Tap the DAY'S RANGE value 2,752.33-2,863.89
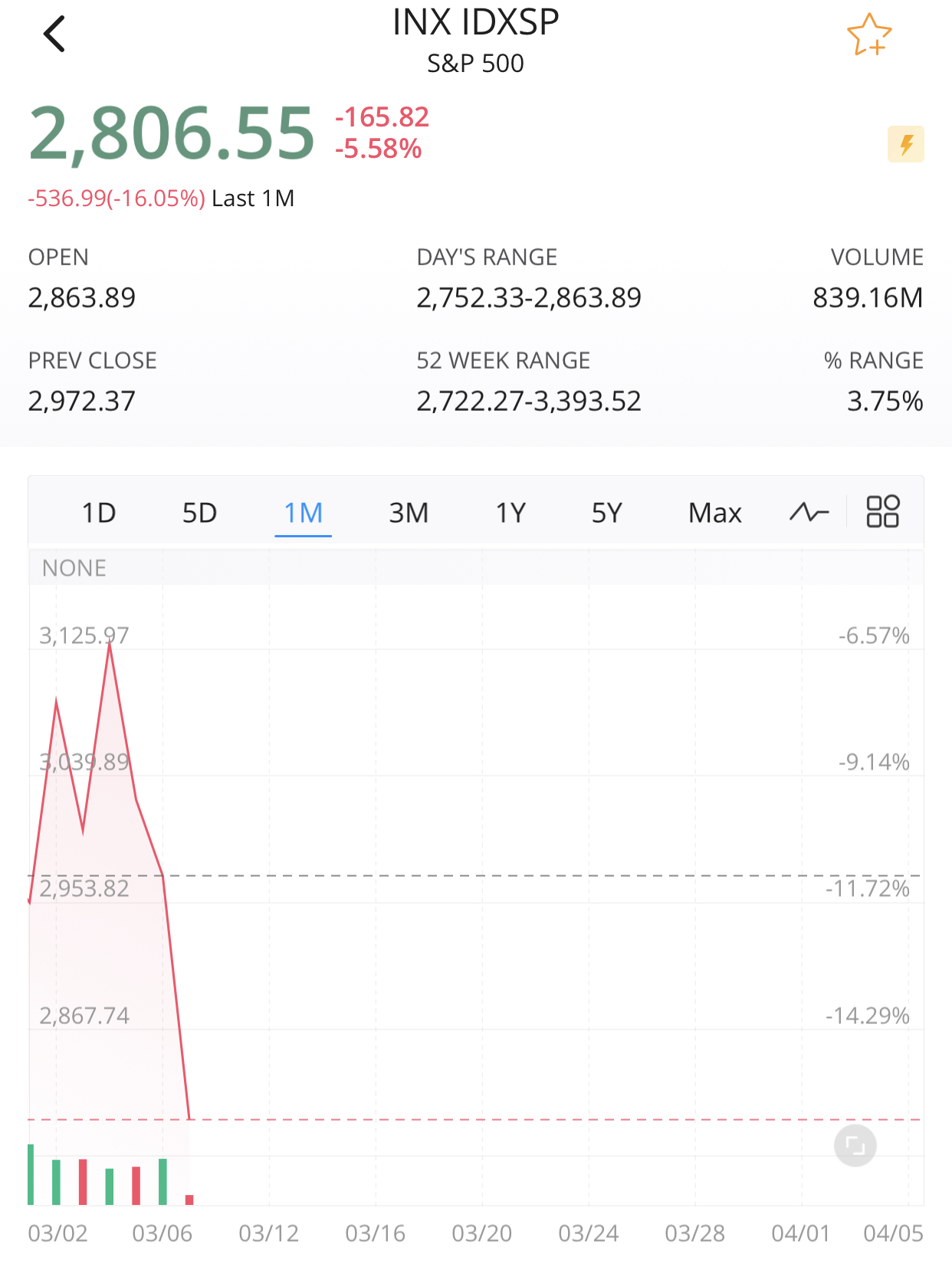952x1277 pixels. coord(529,297)
